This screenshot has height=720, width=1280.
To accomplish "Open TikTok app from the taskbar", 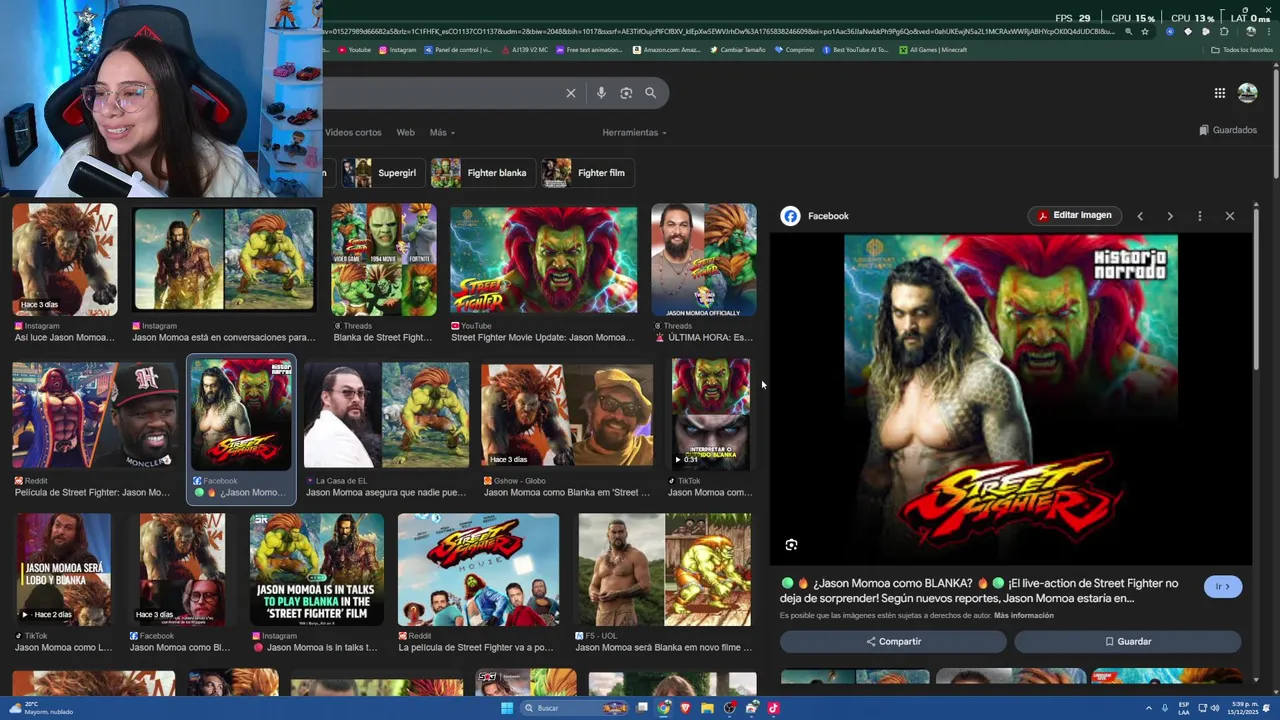I will point(773,708).
